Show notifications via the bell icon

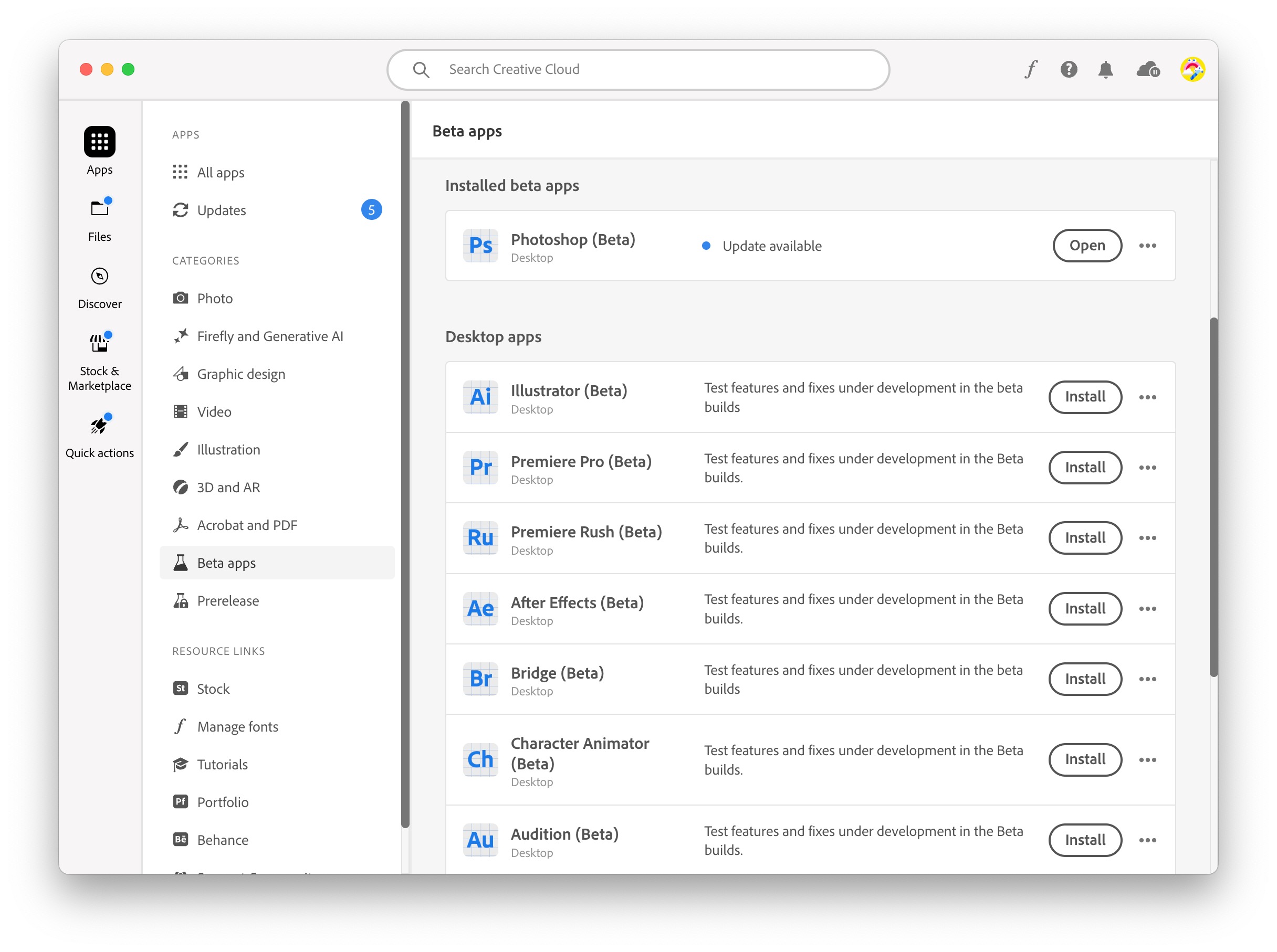[x=1105, y=69]
